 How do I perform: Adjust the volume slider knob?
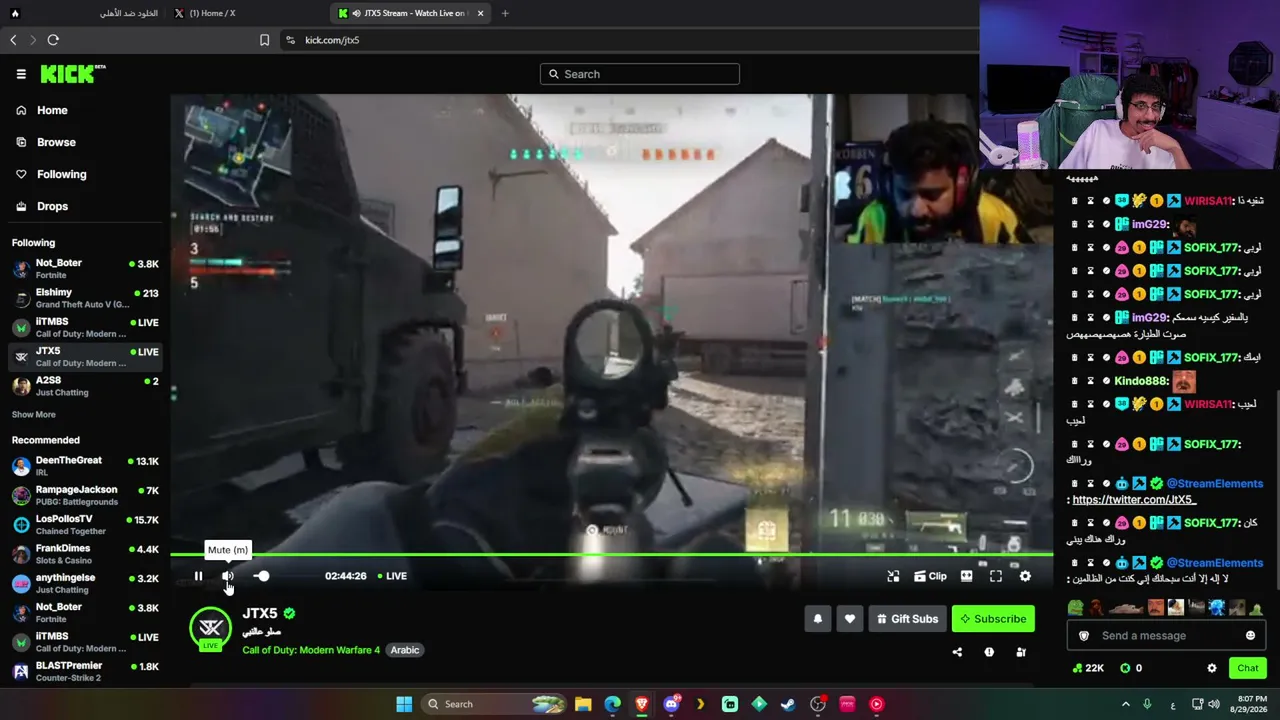tap(262, 576)
